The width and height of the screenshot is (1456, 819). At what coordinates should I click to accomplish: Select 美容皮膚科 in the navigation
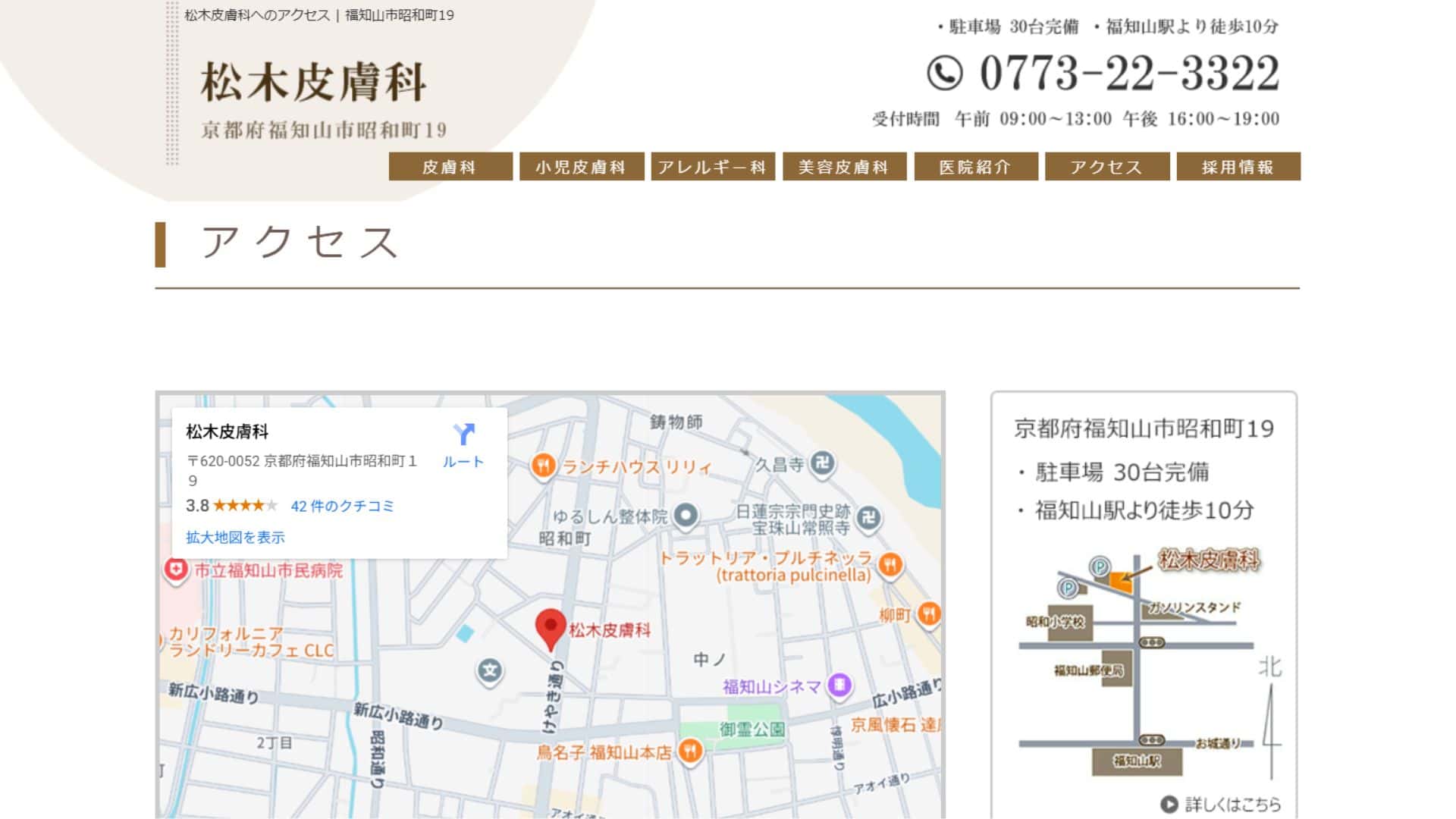pyautogui.click(x=843, y=167)
